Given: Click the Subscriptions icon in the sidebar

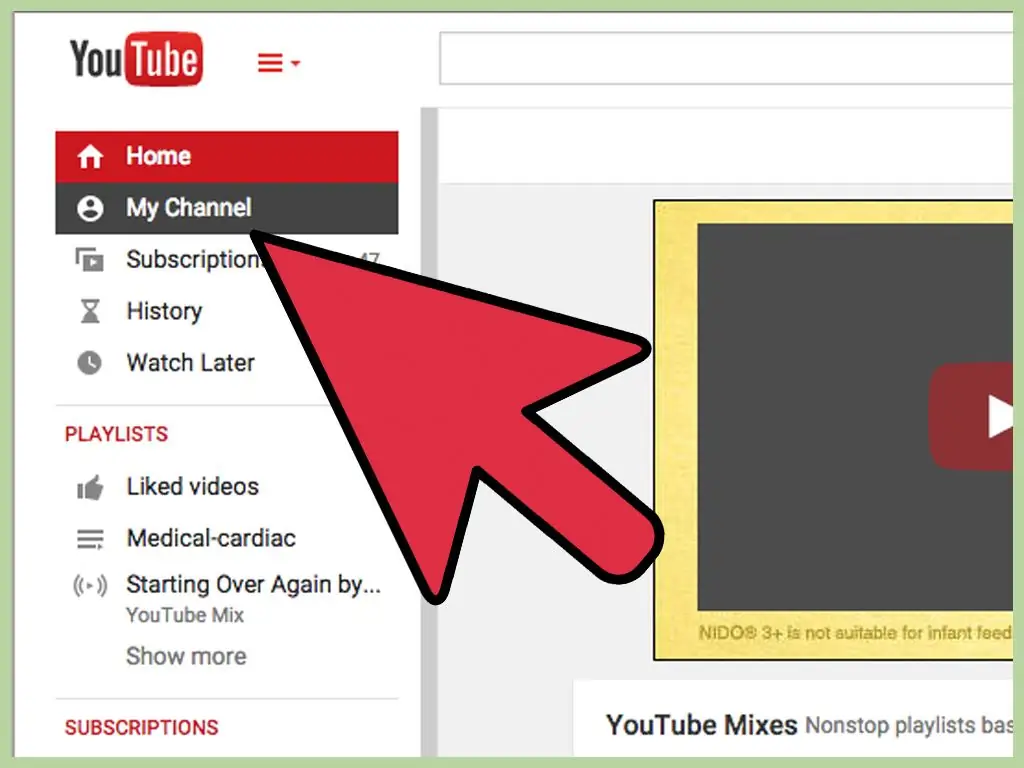Looking at the screenshot, I should click(x=89, y=260).
